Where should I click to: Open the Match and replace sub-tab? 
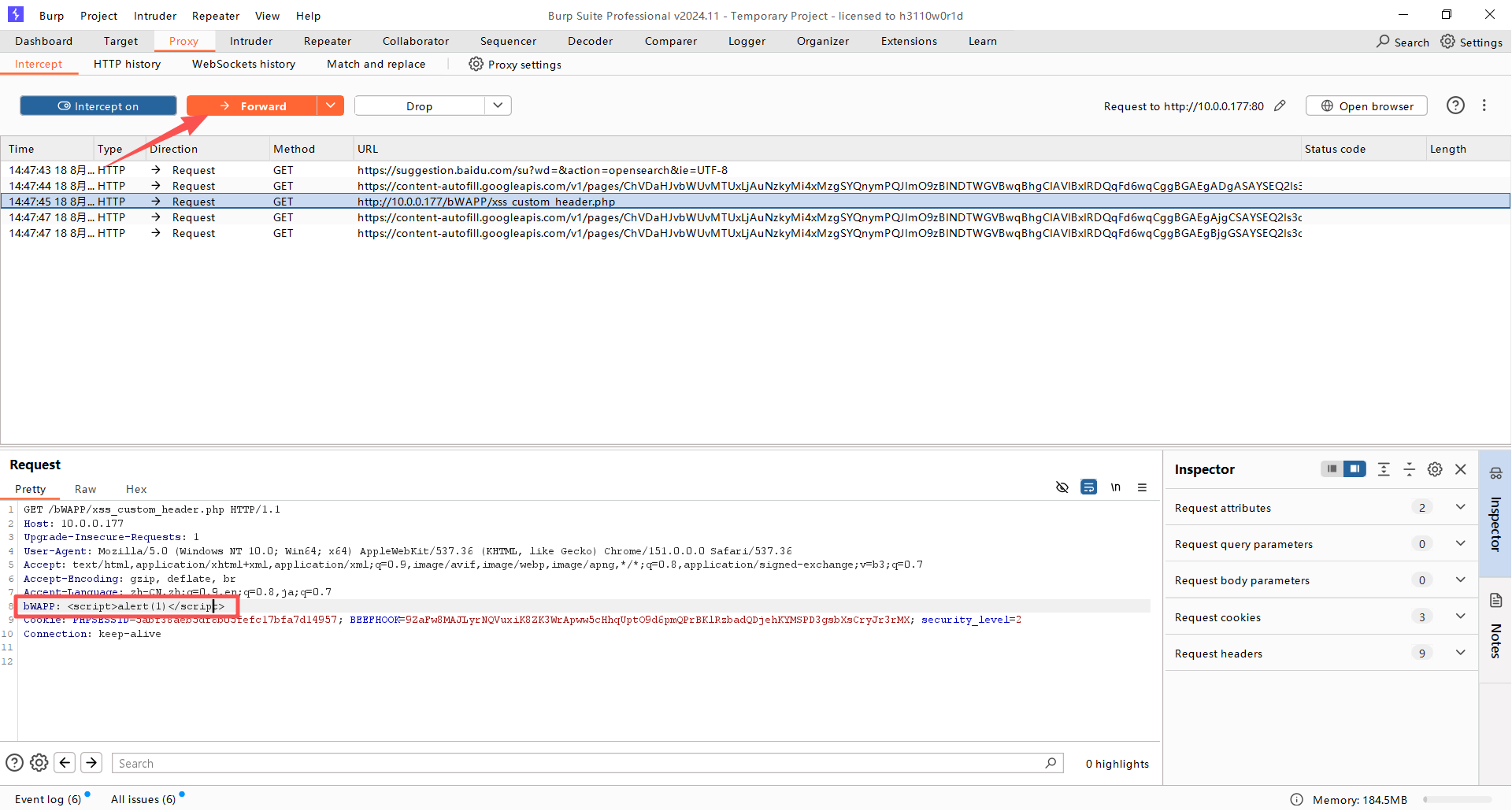pos(376,64)
